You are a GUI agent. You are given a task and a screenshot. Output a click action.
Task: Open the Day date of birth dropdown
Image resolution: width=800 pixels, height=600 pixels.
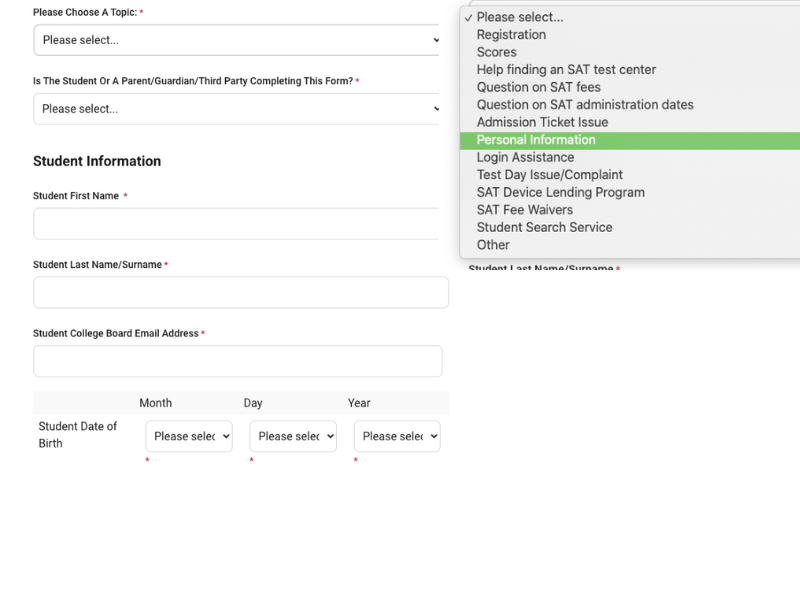click(x=293, y=436)
